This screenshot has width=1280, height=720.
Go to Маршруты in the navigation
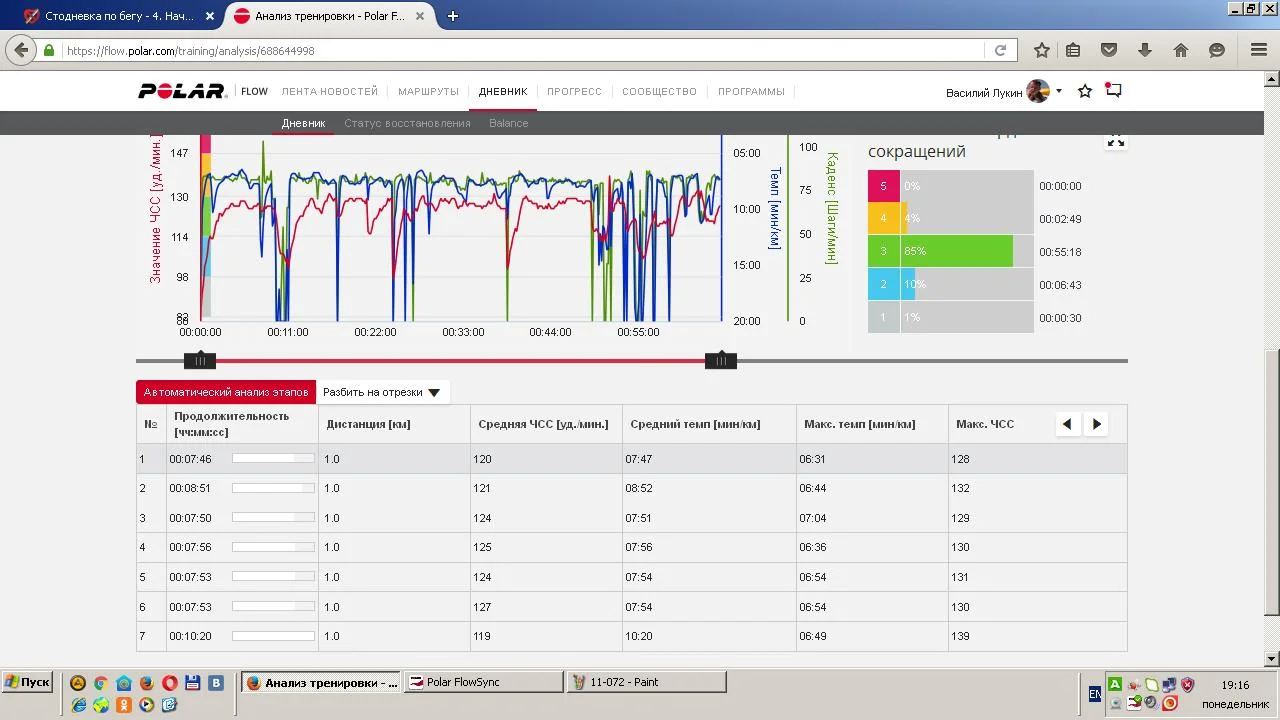click(x=428, y=91)
